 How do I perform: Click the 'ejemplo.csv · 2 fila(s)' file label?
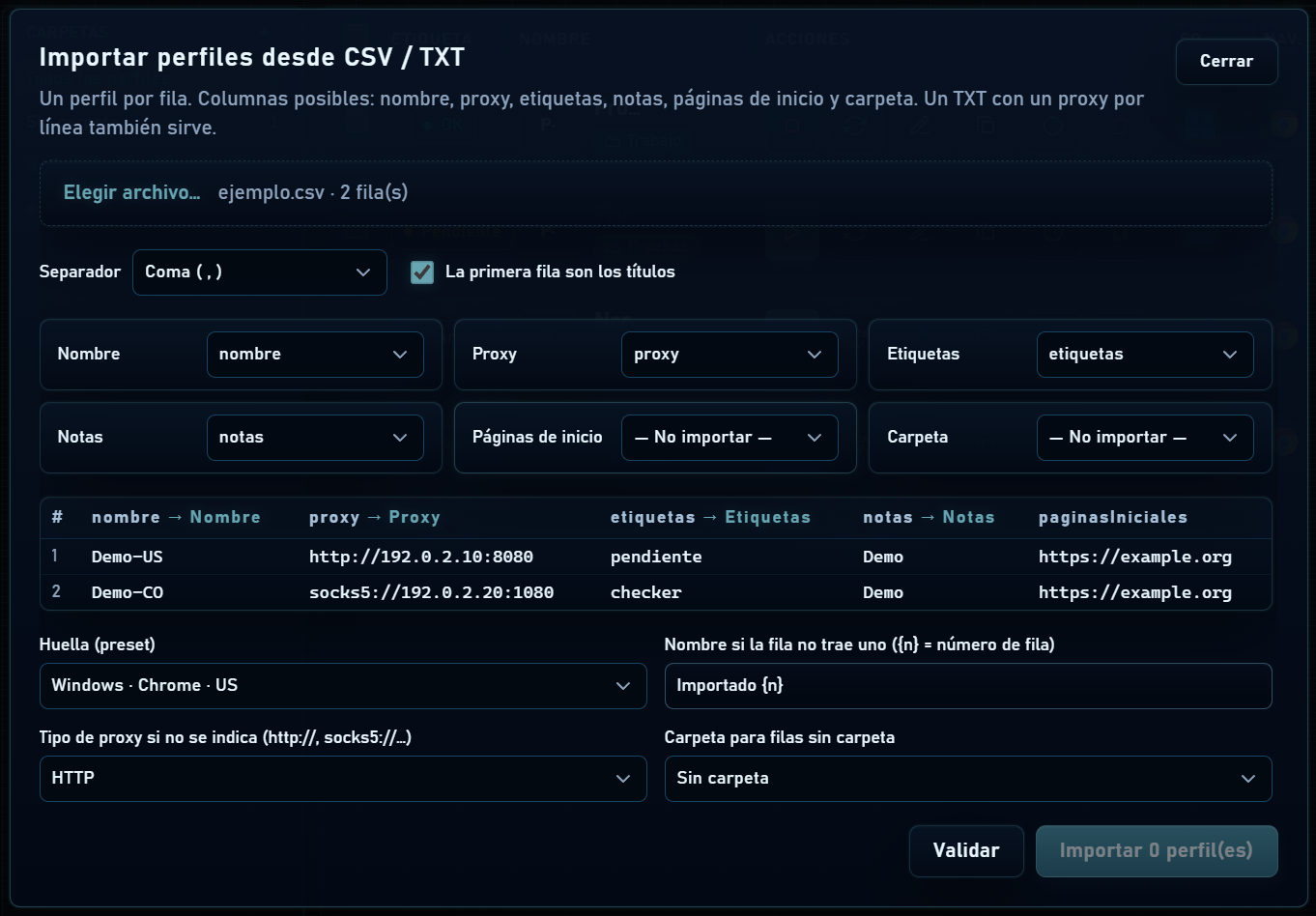point(313,192)
